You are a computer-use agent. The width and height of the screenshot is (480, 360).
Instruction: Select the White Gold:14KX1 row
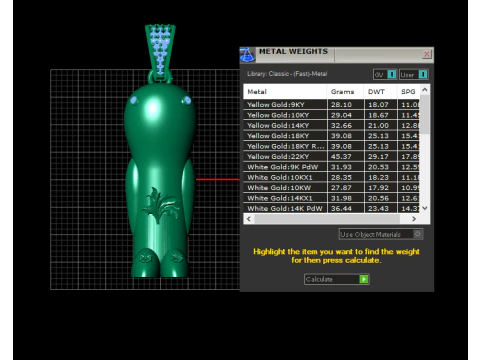pos(331,198)
